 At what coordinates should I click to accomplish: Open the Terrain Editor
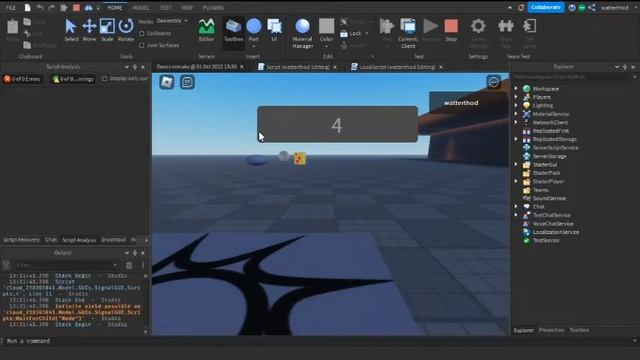(x=206, y=30)
